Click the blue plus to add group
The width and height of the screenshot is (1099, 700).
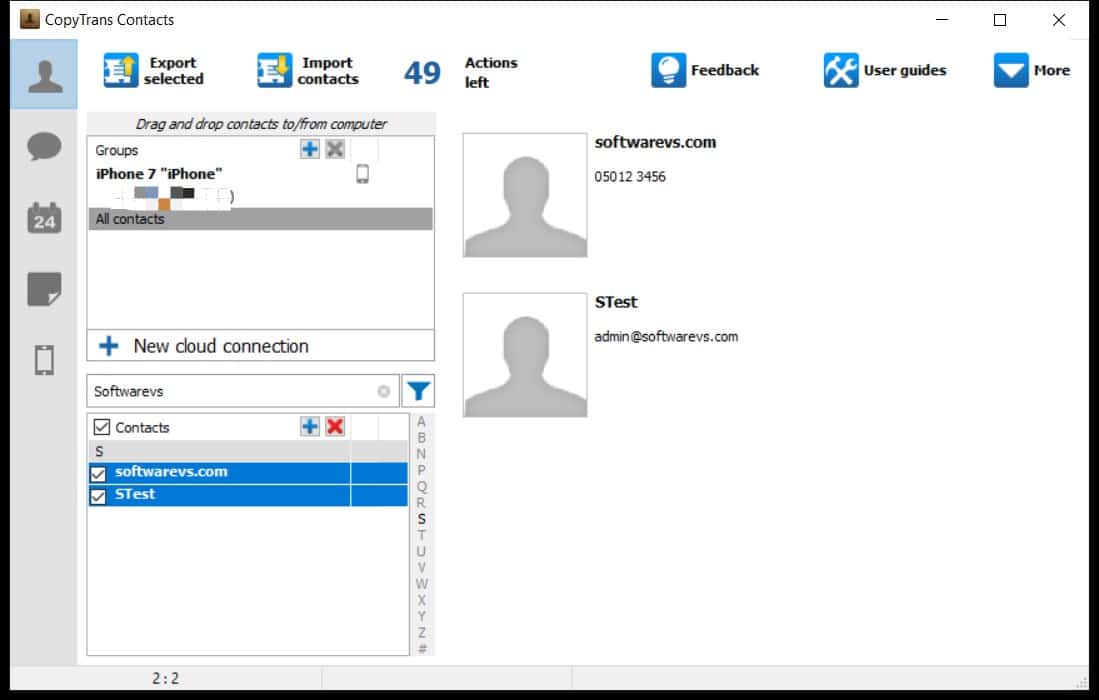tap(310, 149)
